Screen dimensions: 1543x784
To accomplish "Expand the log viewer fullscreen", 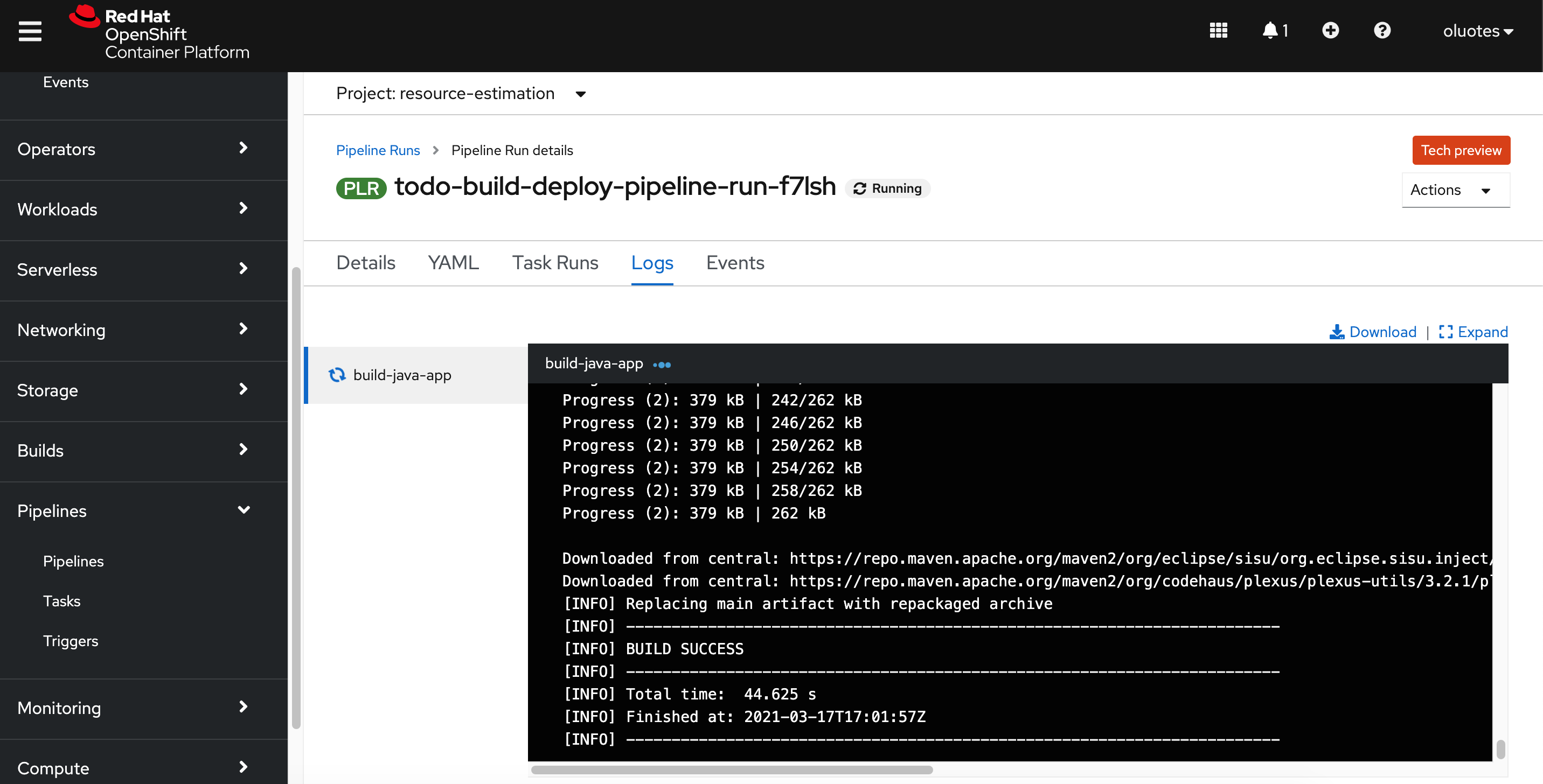I will (x=1474, y=332).
